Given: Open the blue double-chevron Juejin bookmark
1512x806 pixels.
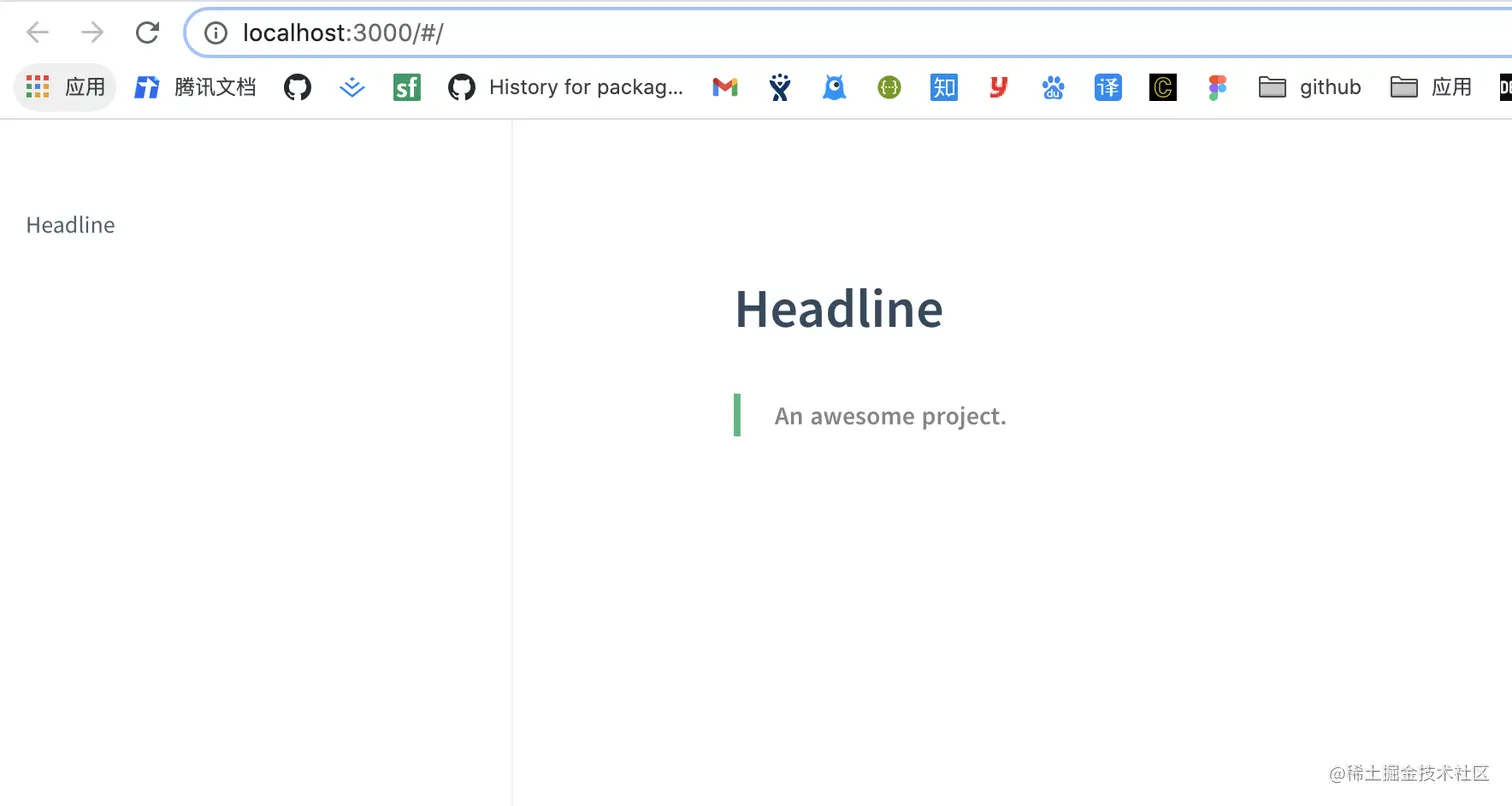Looking at the screenshot, I should [352, 87].
